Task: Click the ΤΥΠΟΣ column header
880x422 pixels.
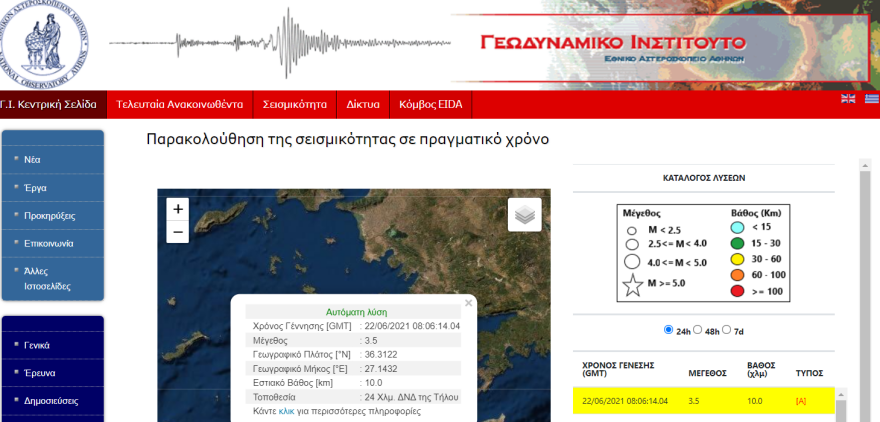Action: (809, 373)
